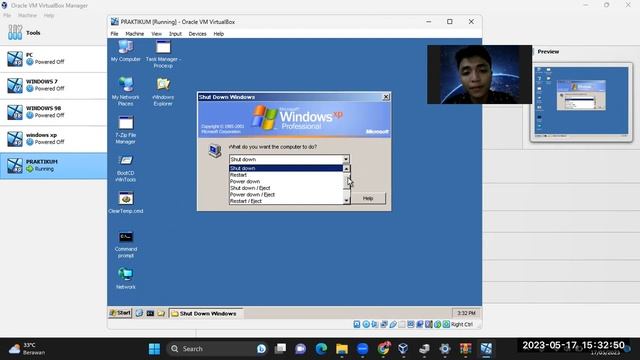Open My Network Places icon
The image size is (640, 360).
pos(125,91)
